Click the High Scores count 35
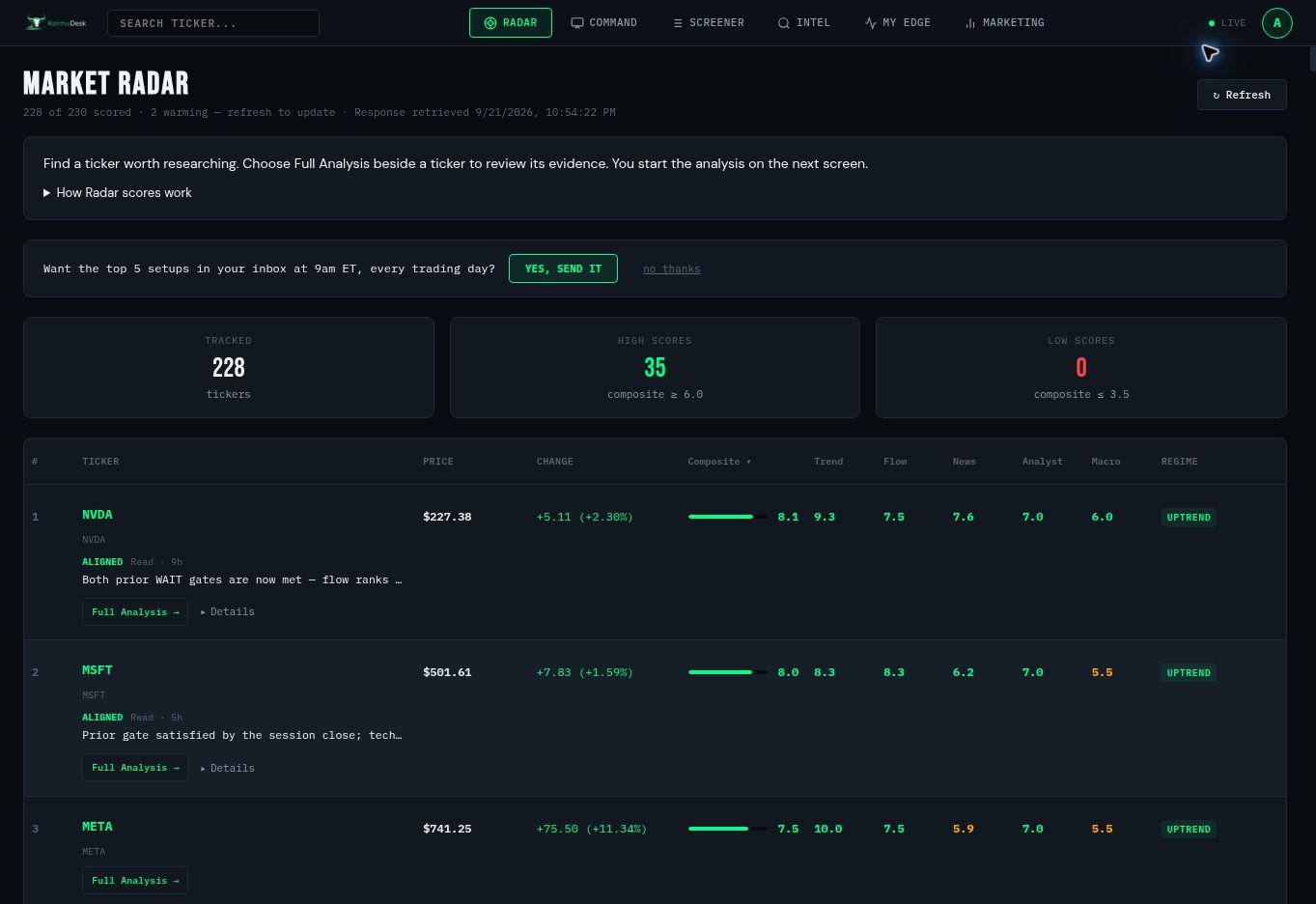 (x=655, y=368)
